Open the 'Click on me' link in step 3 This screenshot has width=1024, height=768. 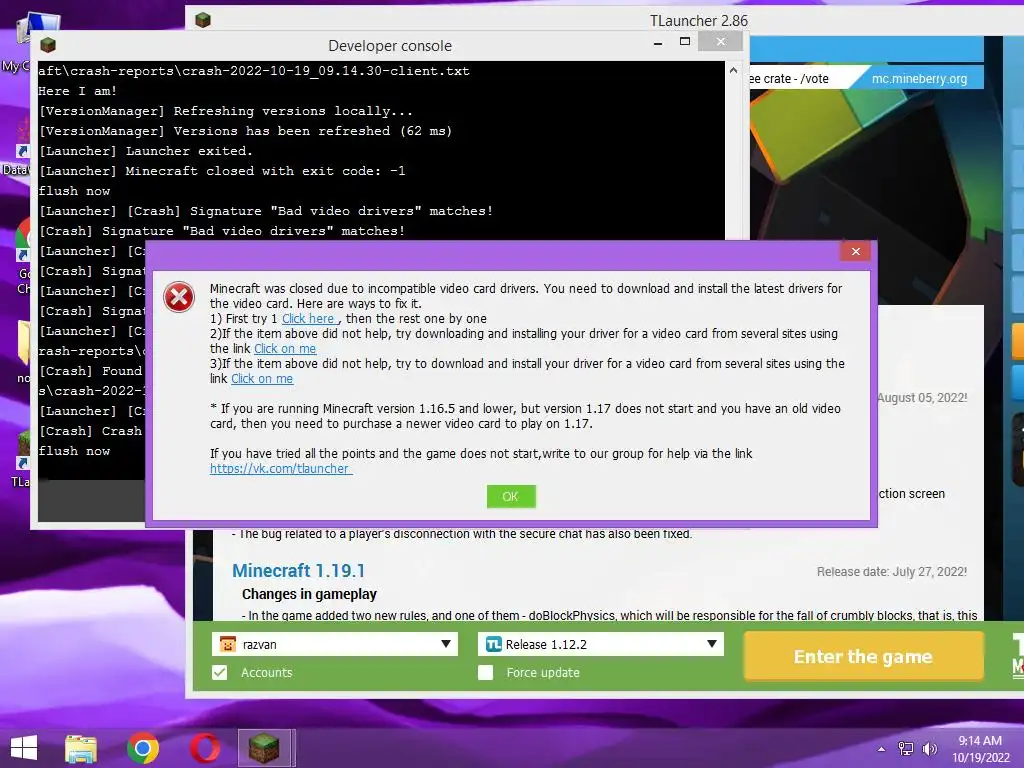(x=262, y=379)
